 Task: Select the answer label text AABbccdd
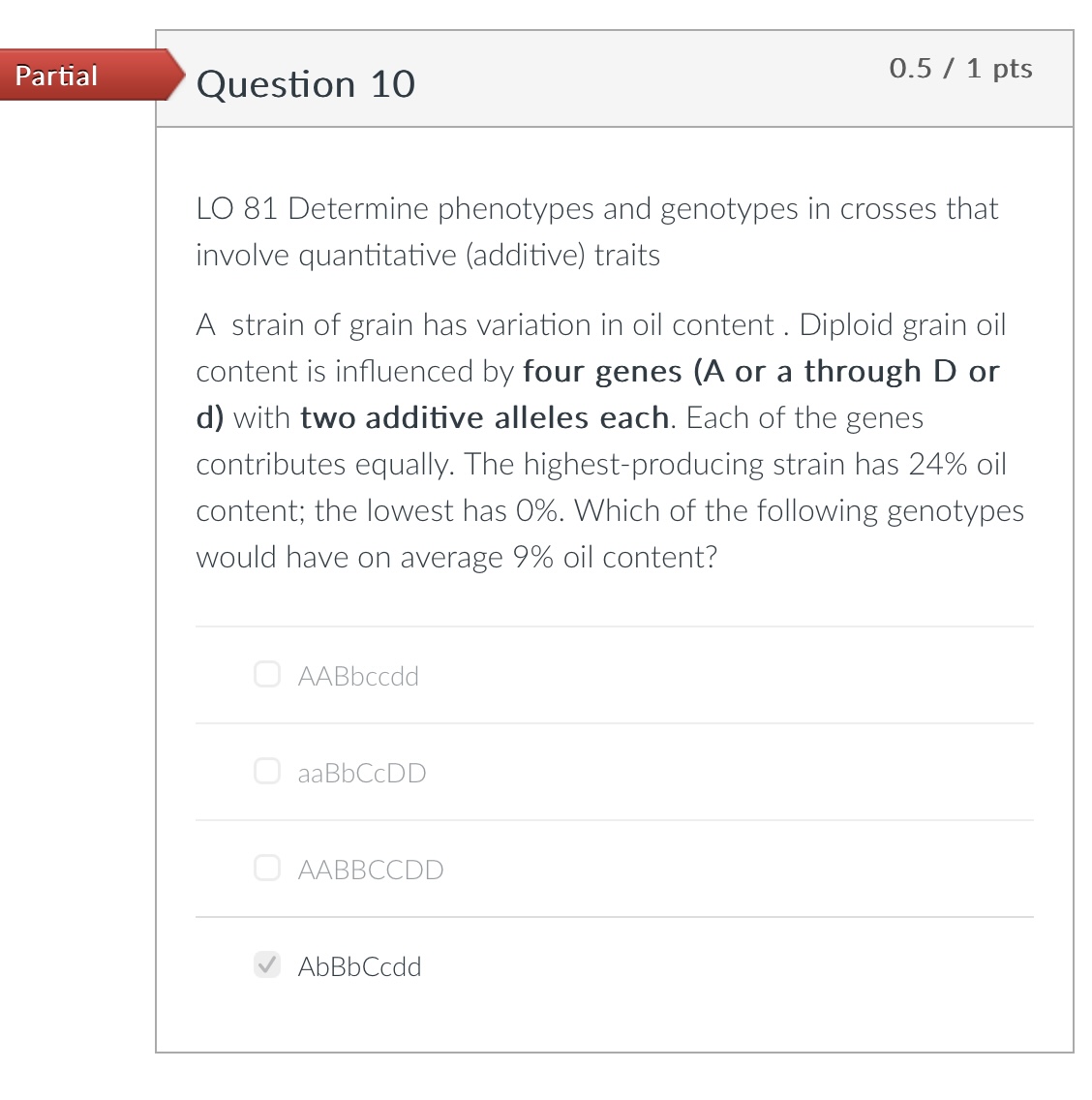[x=358, y=676]
